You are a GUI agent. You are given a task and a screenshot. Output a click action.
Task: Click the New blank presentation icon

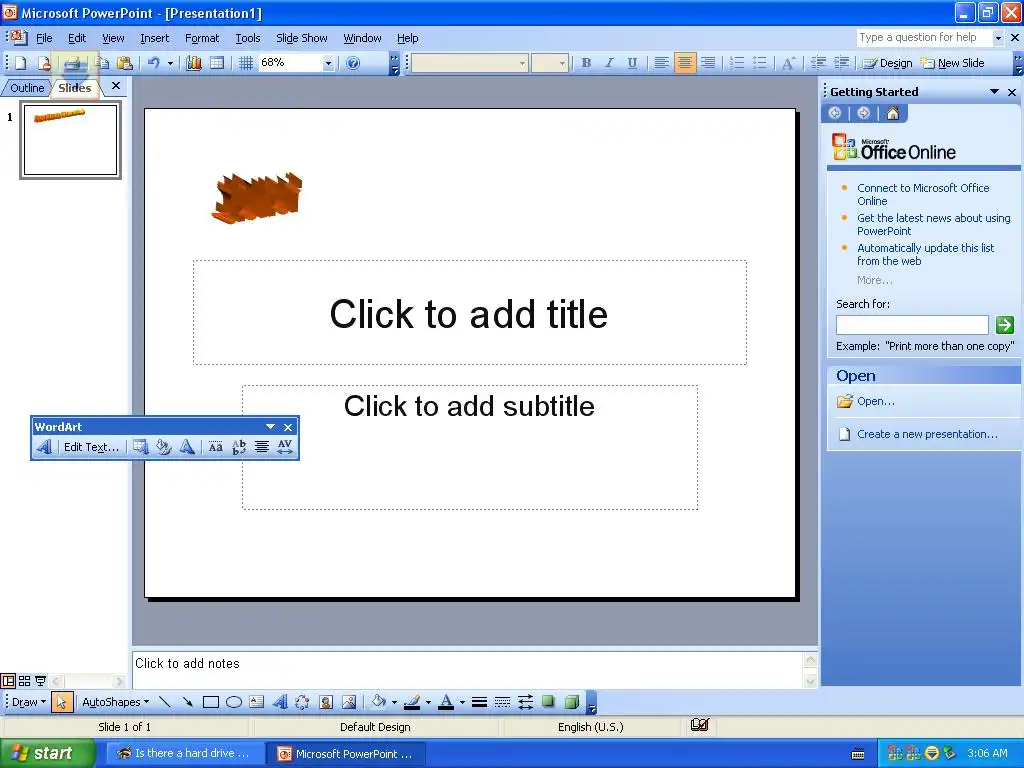click(20, 63)
